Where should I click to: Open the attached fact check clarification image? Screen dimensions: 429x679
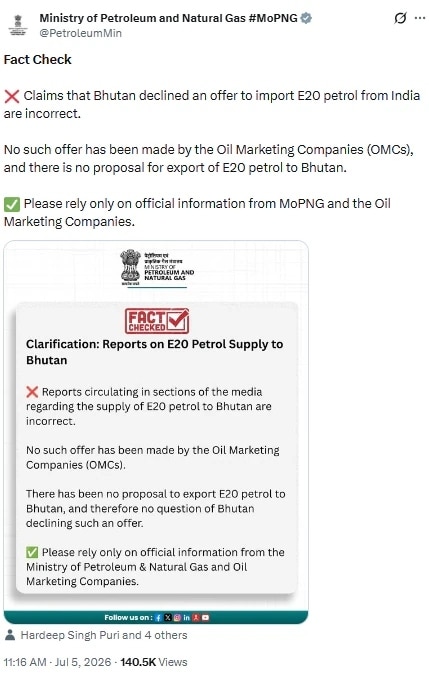pyautogui.click(x=156, y=432)
